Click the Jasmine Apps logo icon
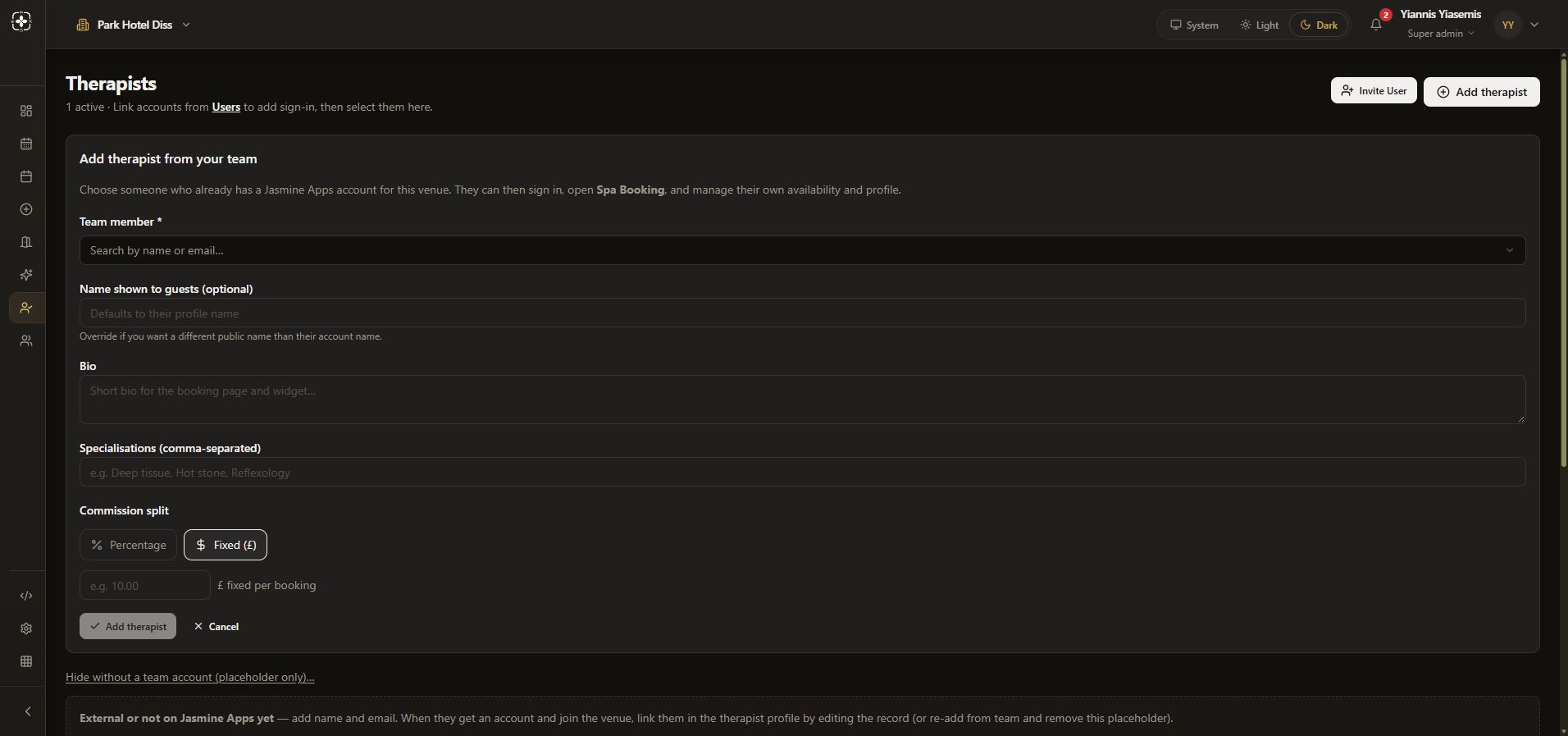 (x=22, y=22)
